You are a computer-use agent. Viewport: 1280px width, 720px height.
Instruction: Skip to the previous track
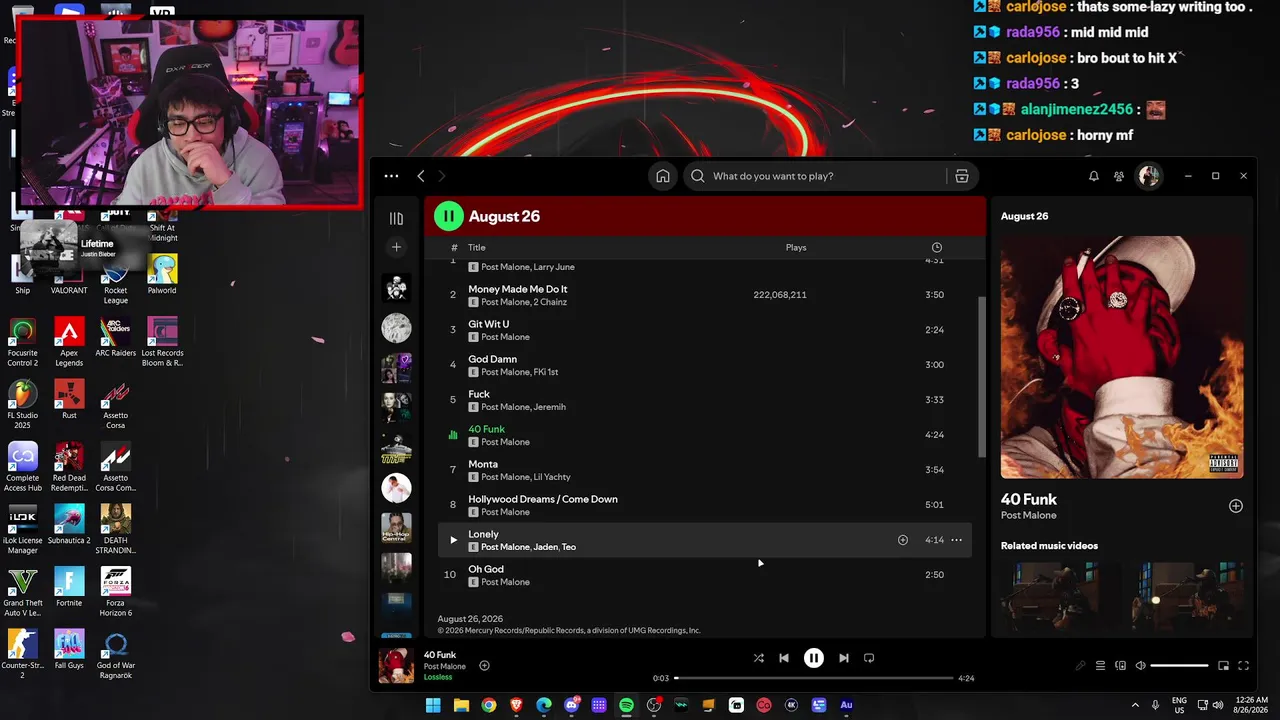[x=784, y=658]
